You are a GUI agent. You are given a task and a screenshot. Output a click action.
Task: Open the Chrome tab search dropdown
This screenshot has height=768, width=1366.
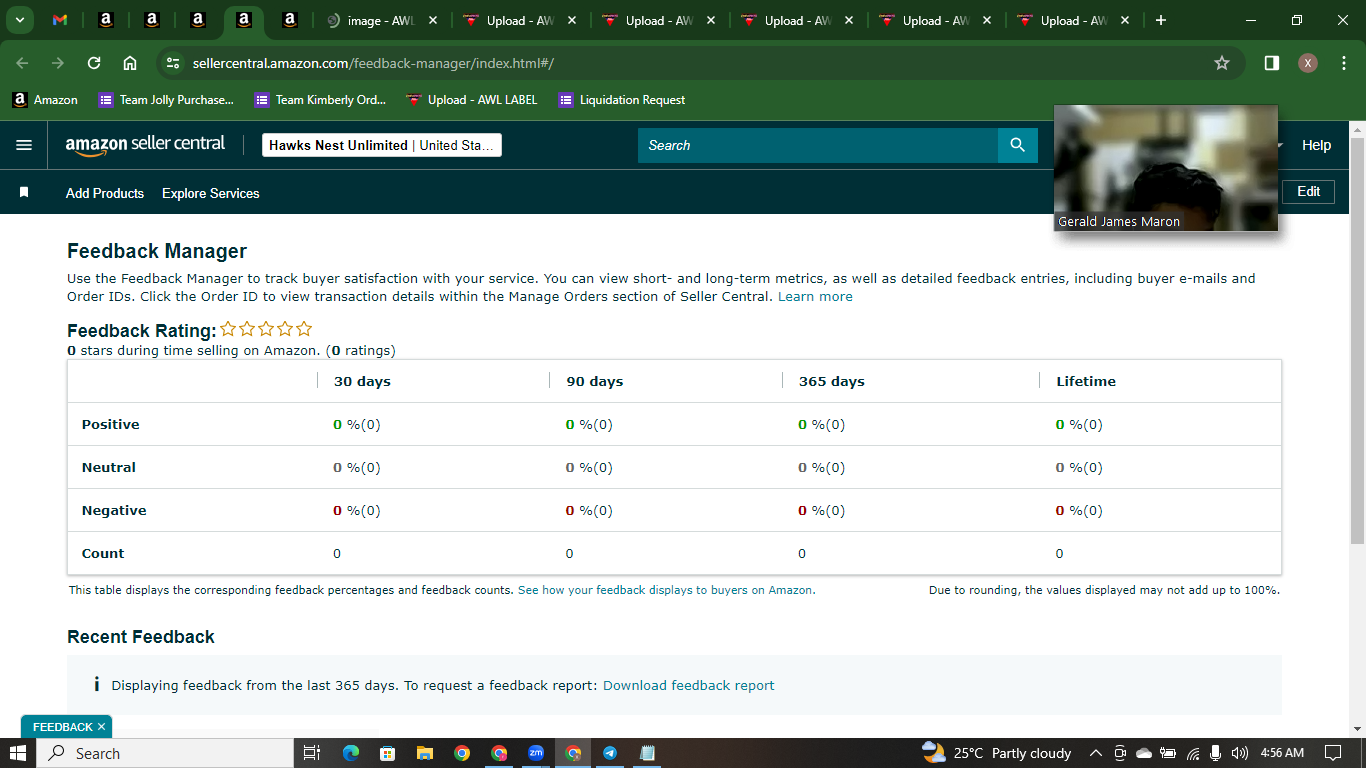point(19,20)
